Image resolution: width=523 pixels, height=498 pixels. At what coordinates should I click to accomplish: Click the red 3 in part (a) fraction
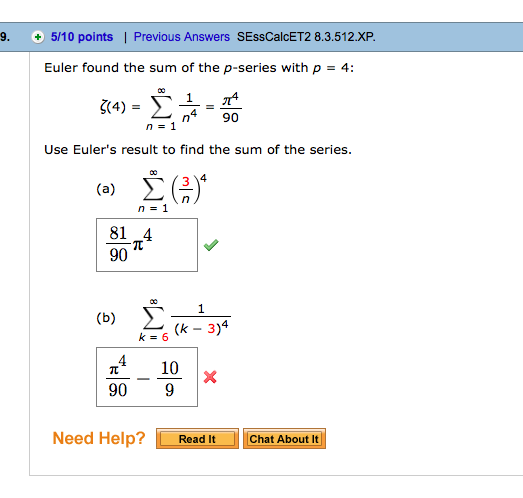(x=186, y=181)
